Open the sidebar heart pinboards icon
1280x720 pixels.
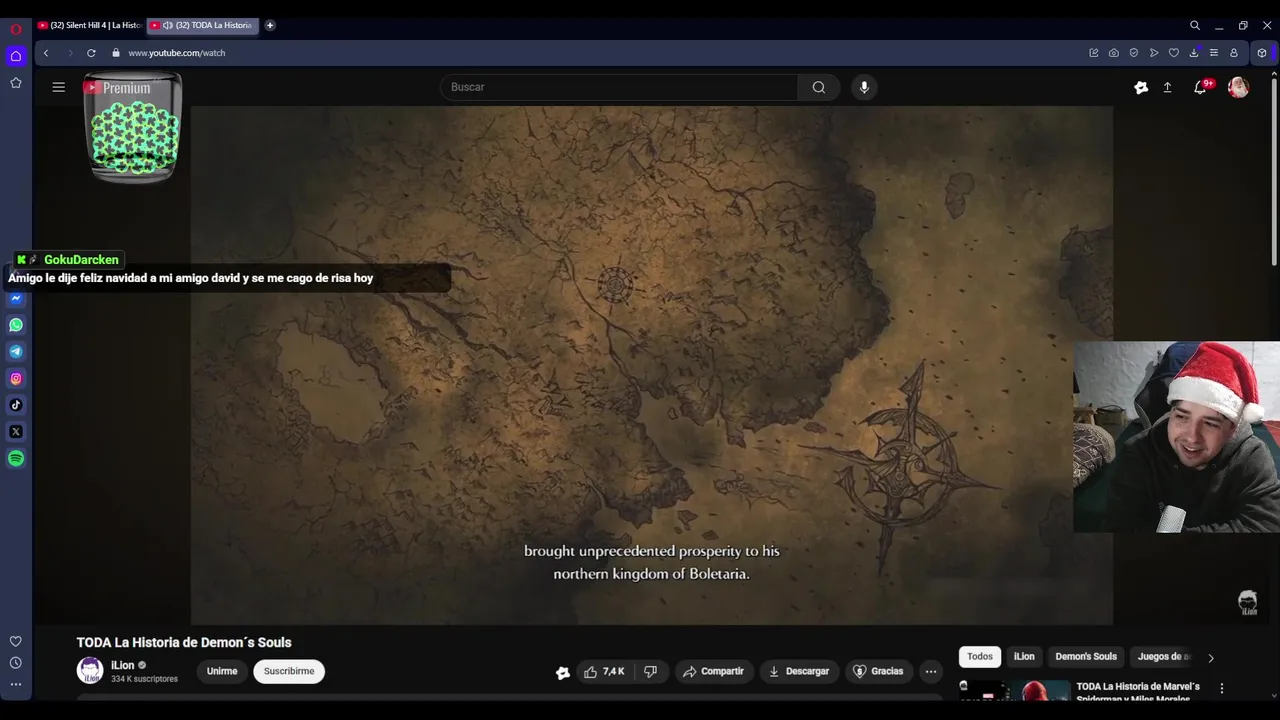coord(16,641)
